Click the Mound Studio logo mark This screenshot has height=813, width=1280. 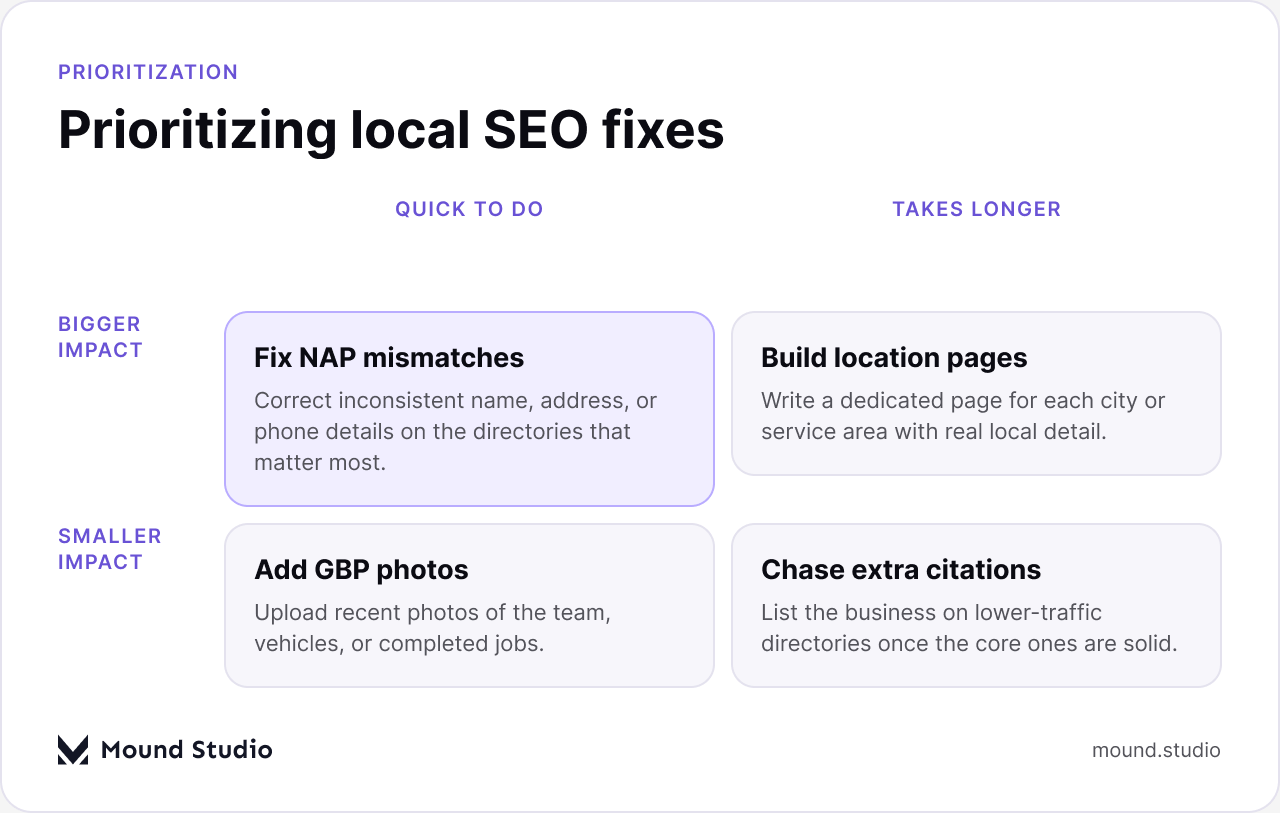(x=73, y=749)
